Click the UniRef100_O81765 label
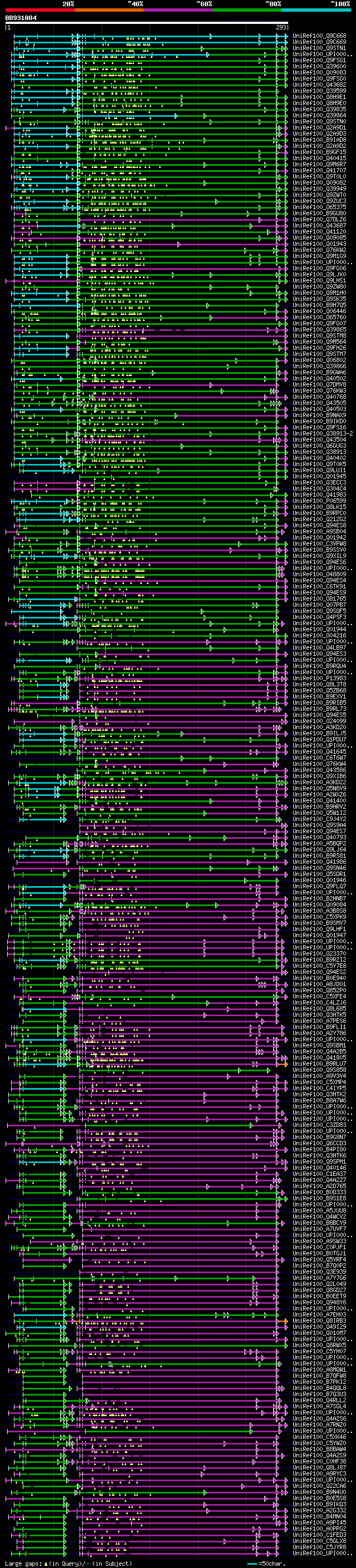This screenshot has height=1568, width=356. [319, 598]
